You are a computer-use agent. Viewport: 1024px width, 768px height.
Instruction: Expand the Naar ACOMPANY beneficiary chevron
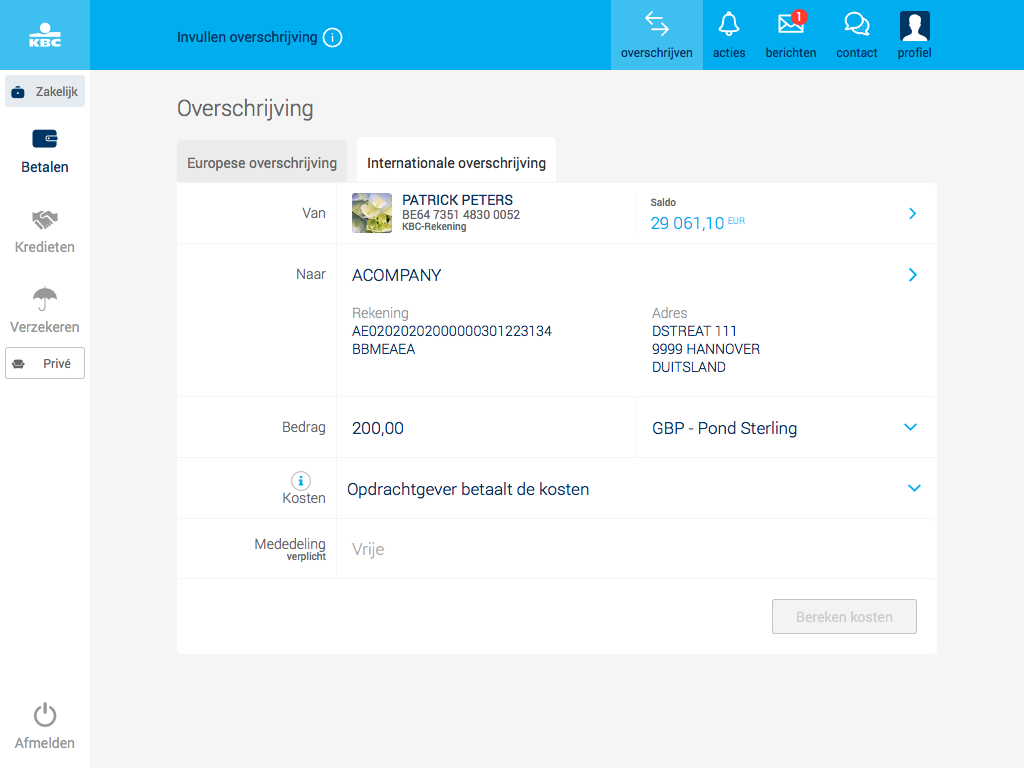(912, 275)
